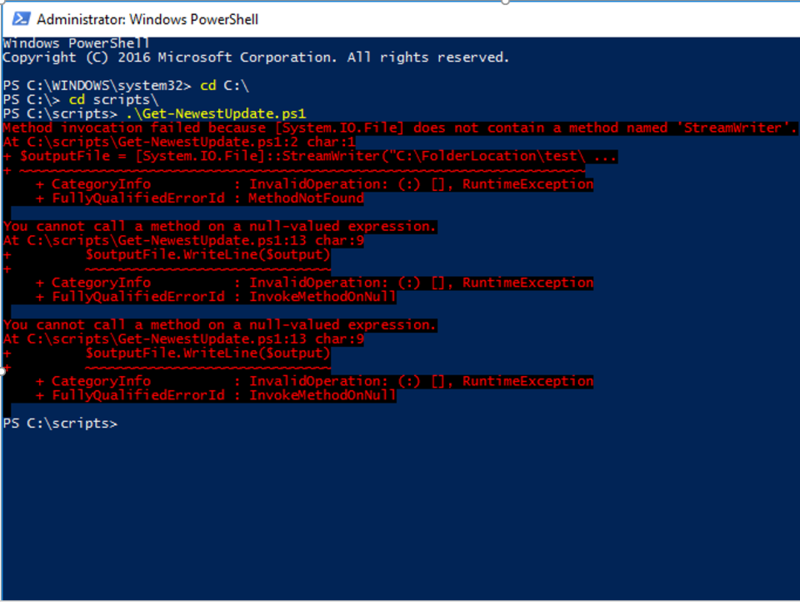Click the second $outputFile.WriteLine($output) line
The image size is (800, 602).
click(x=208, y=353)
